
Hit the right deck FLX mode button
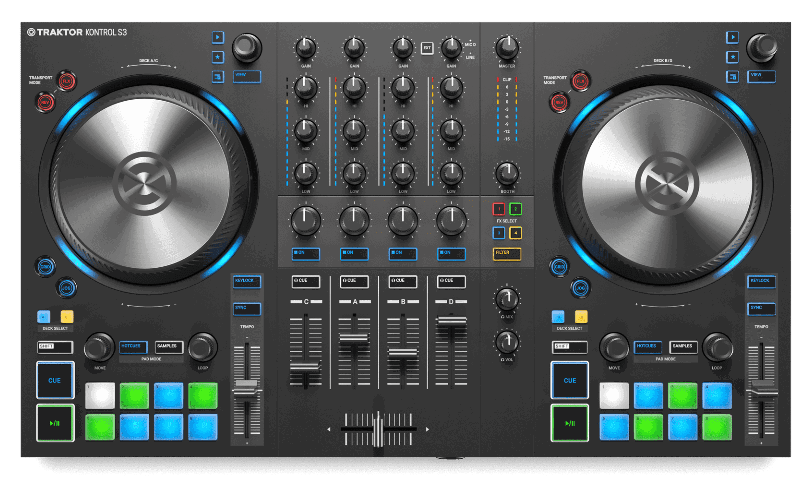point(580,81)
